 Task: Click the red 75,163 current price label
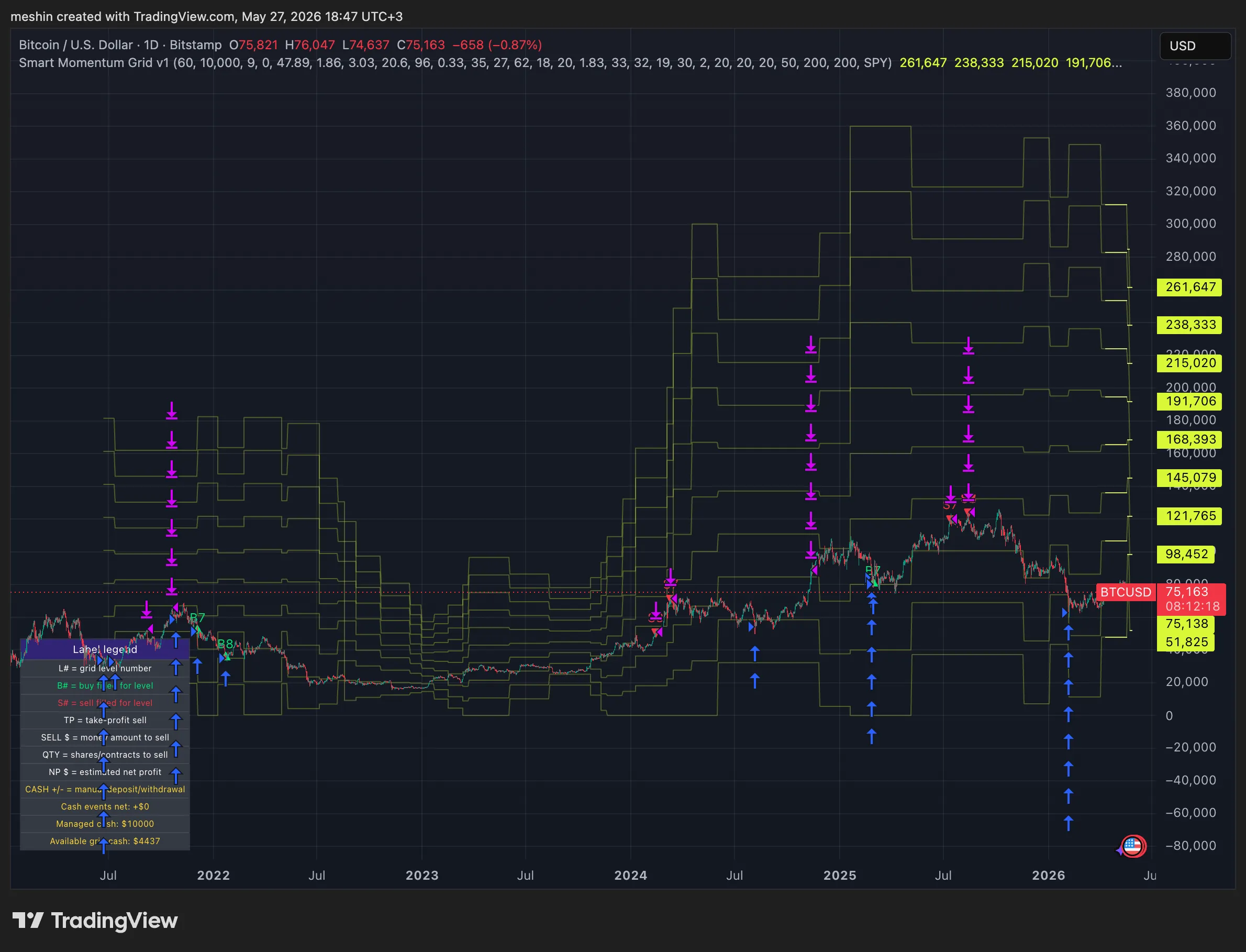pyautogui.click(x=1187, y=592)
